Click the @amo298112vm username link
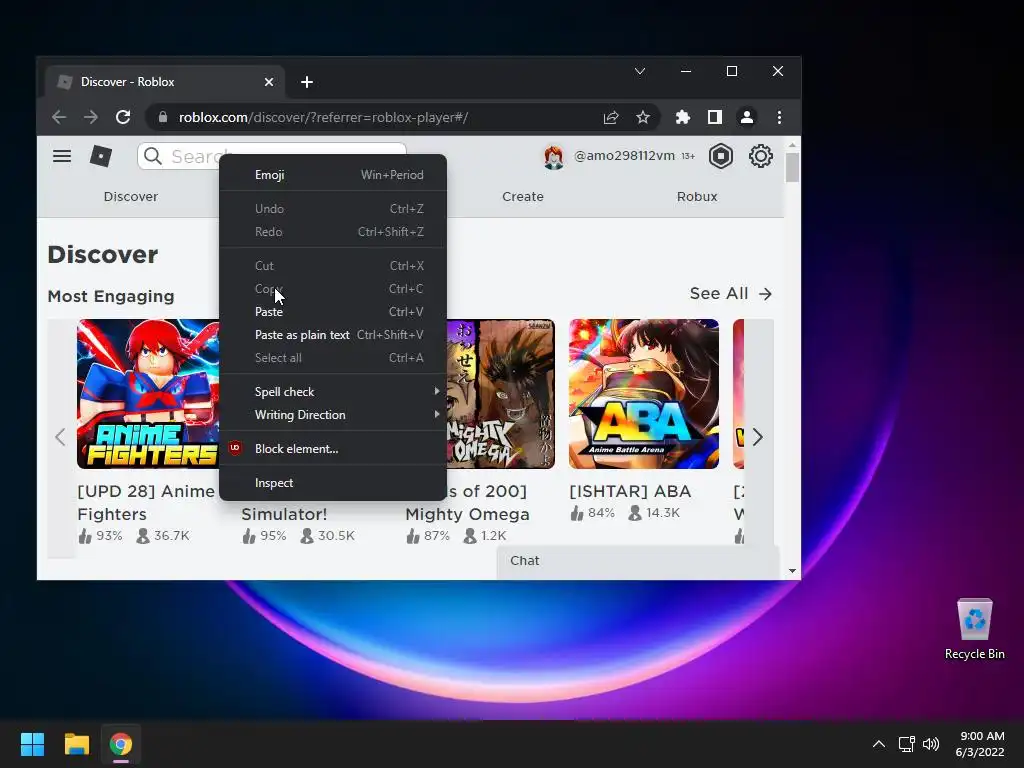Viewport: 1024px width, 768px height. pos(624,155)
